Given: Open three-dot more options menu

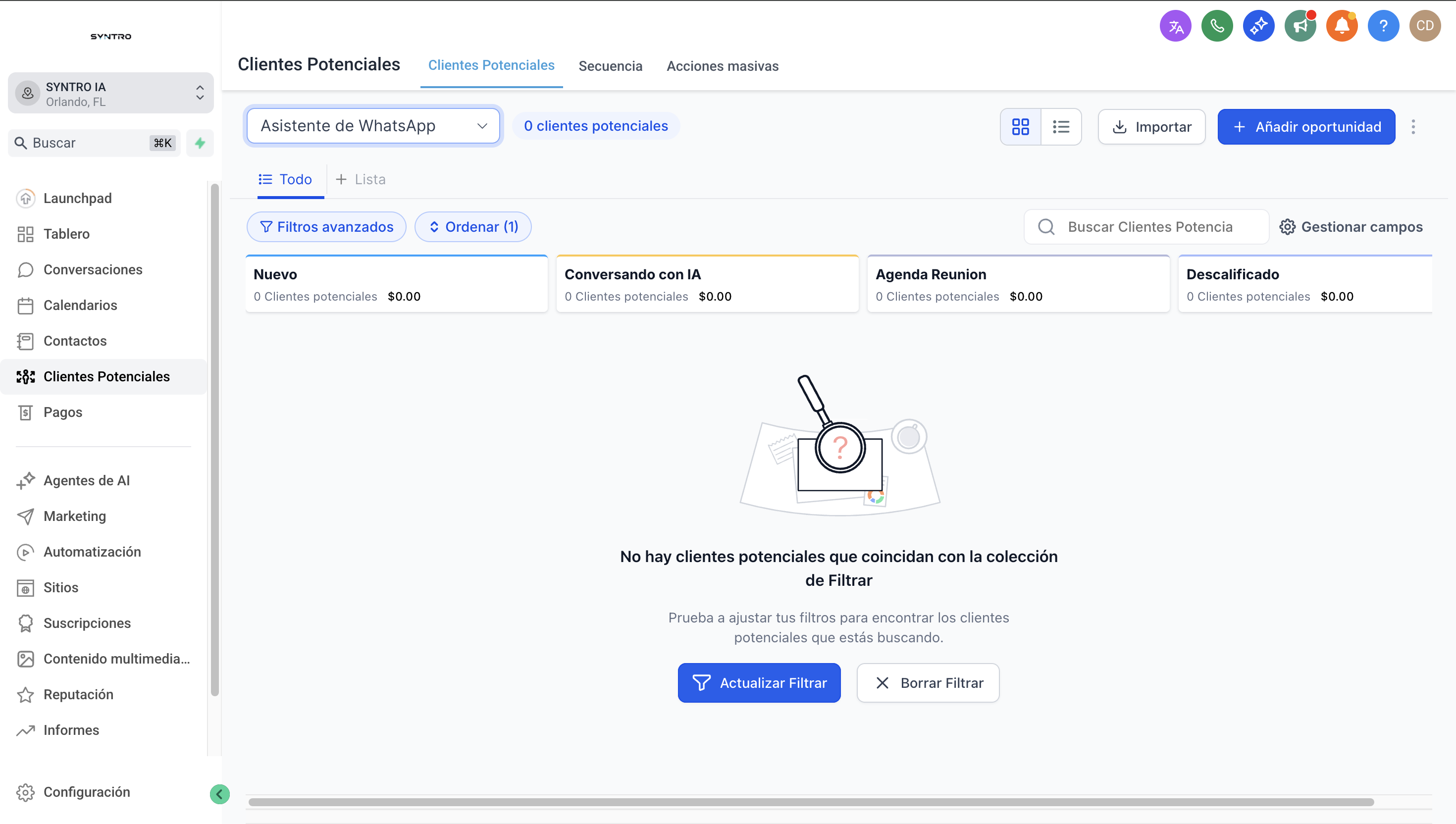Looking at the screenshot, I should (1413, 127).
